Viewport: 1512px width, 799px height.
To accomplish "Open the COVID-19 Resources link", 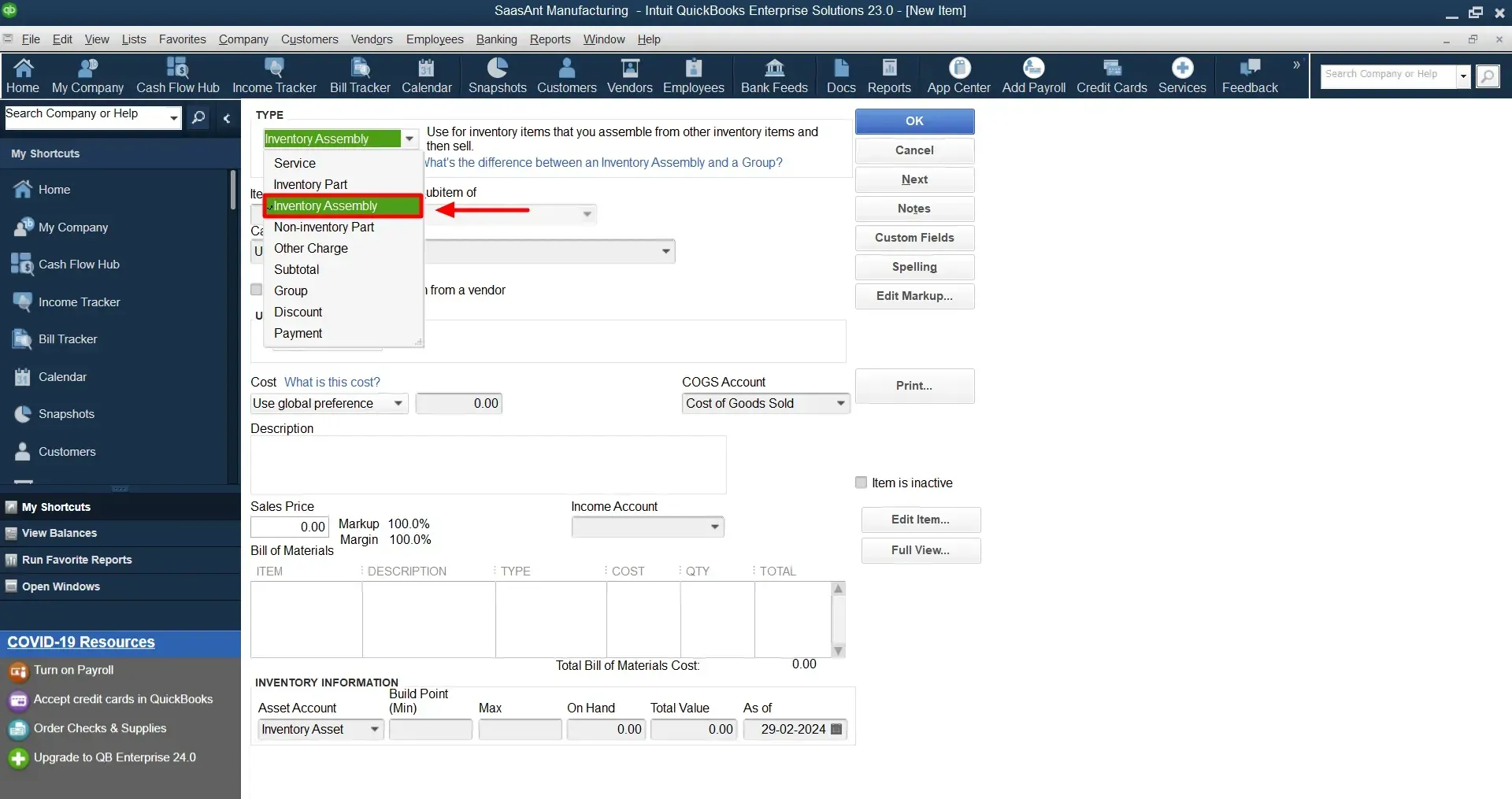I will point(81,642).
